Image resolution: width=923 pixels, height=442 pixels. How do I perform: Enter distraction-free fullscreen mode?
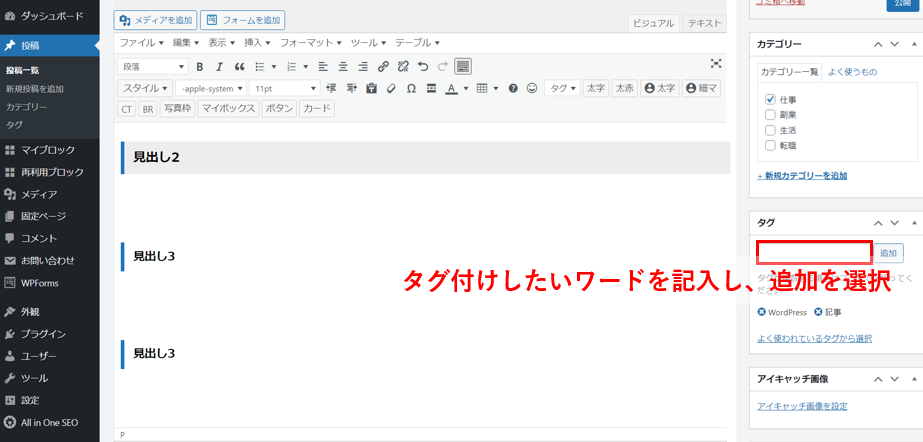tap(716, 64)
